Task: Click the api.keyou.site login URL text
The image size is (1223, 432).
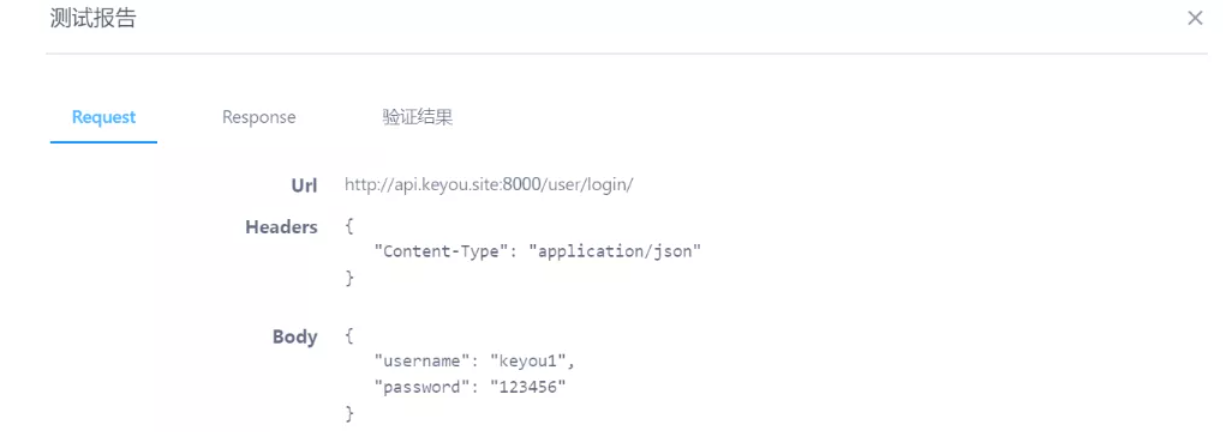Action: tap(489, 185)
